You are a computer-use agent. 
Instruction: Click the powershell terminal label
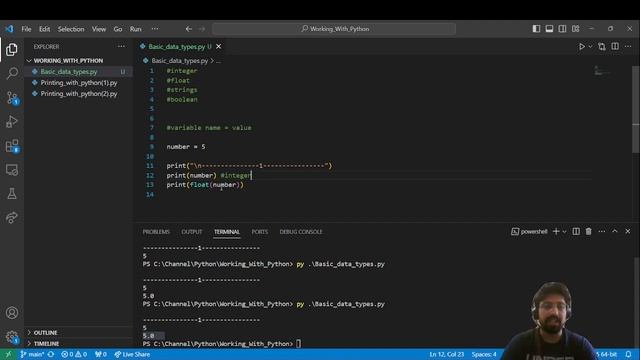[x=529, y=232]
